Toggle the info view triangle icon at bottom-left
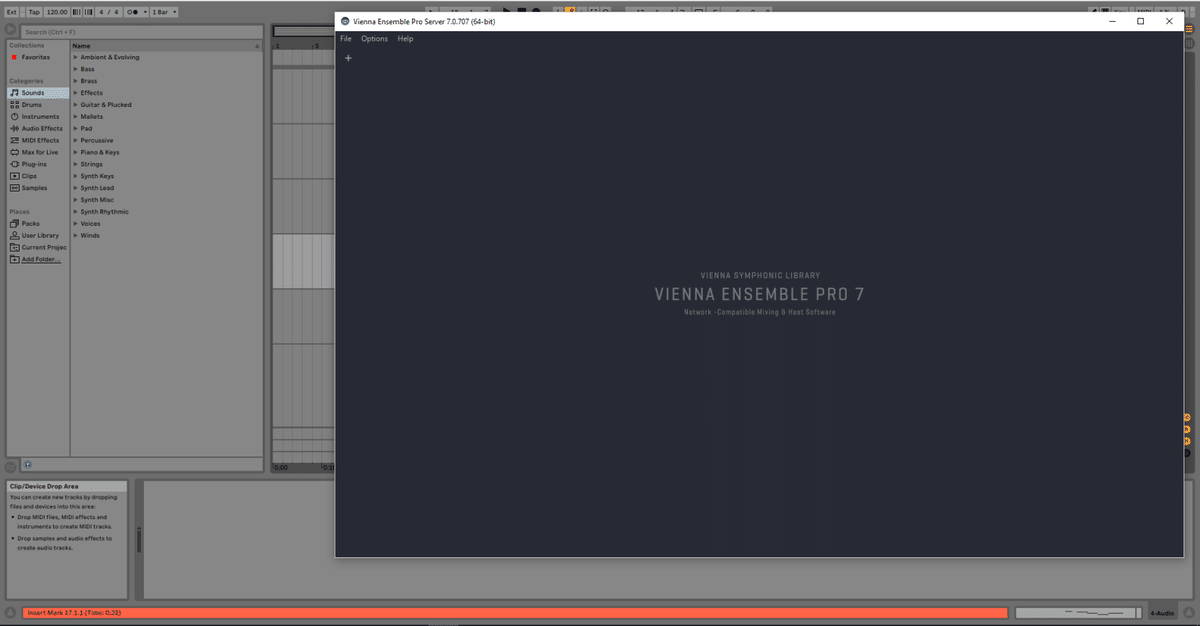 tap(10, 613)
